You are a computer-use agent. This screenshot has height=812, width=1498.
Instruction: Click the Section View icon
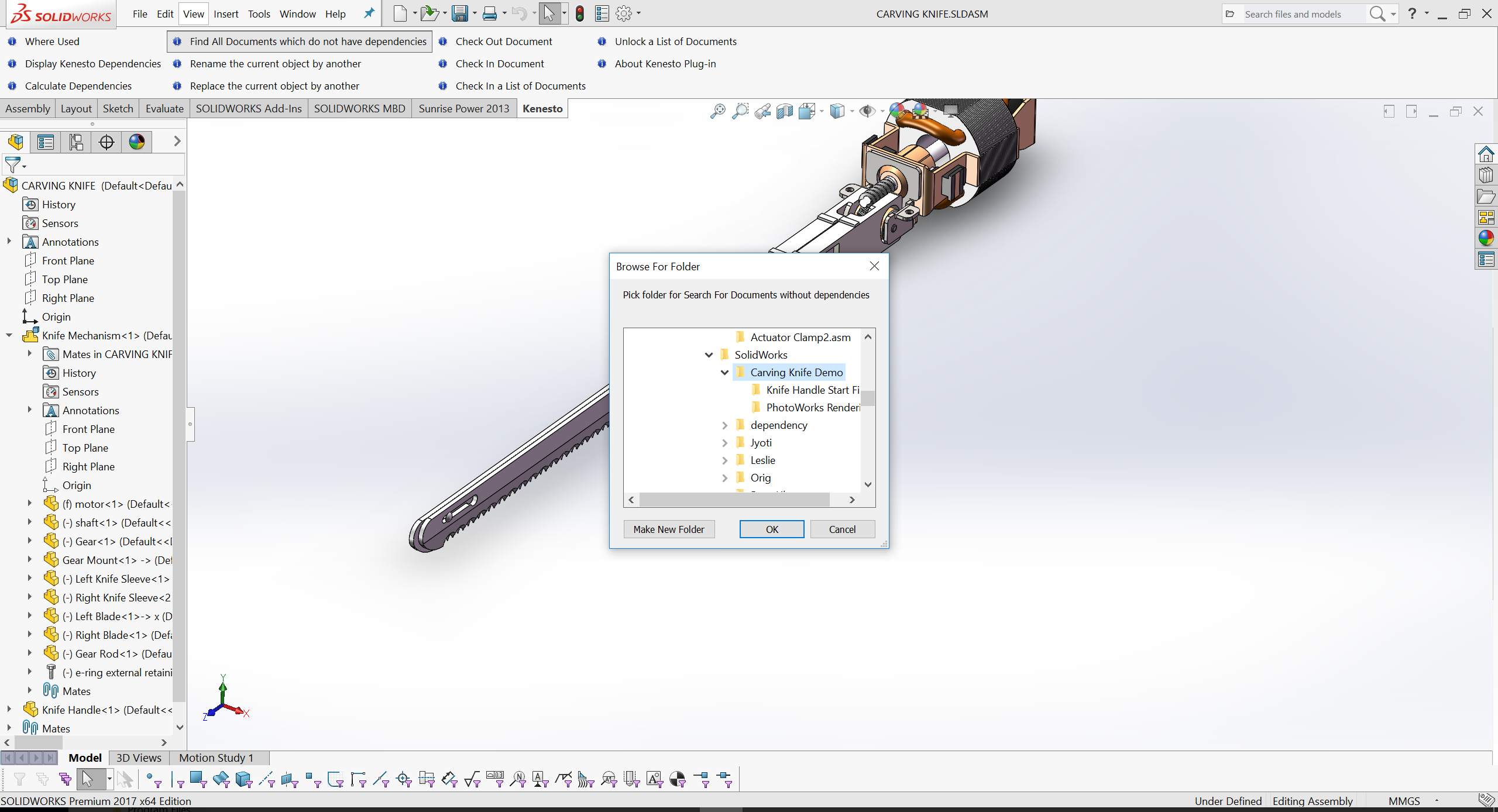point(785,111)
